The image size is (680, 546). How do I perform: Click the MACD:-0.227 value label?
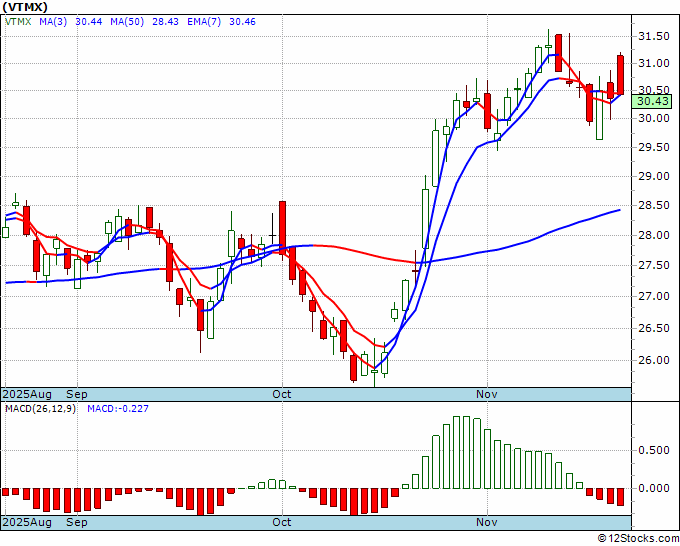(118, 409)
